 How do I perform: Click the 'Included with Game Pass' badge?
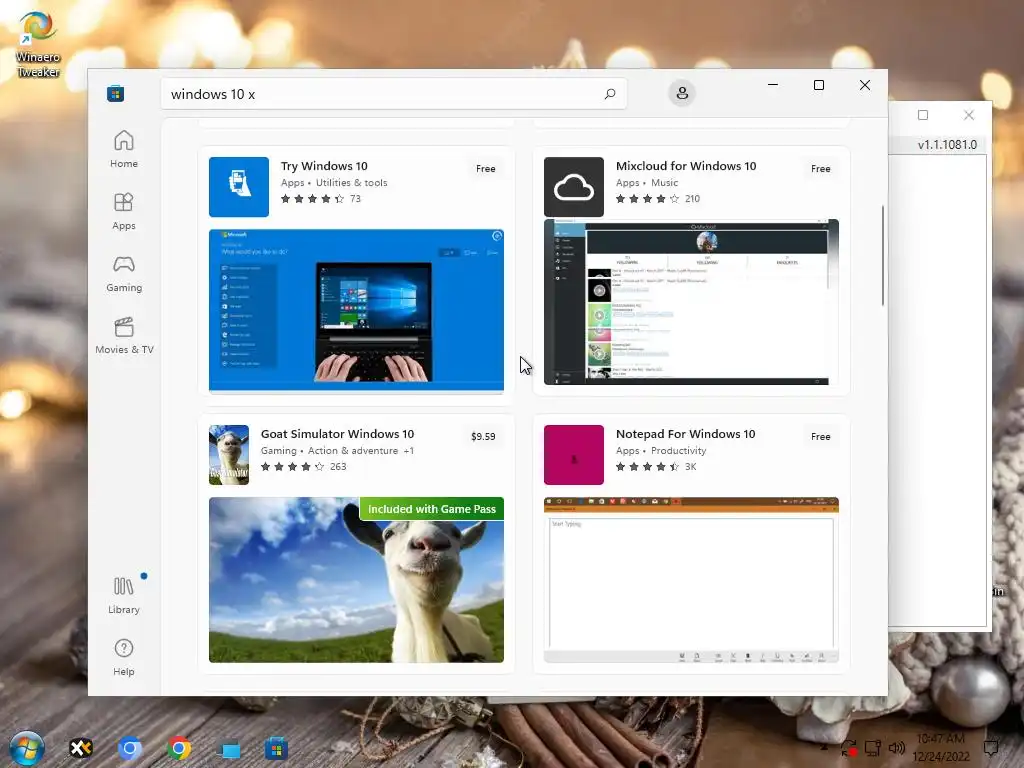pos(432,509)
